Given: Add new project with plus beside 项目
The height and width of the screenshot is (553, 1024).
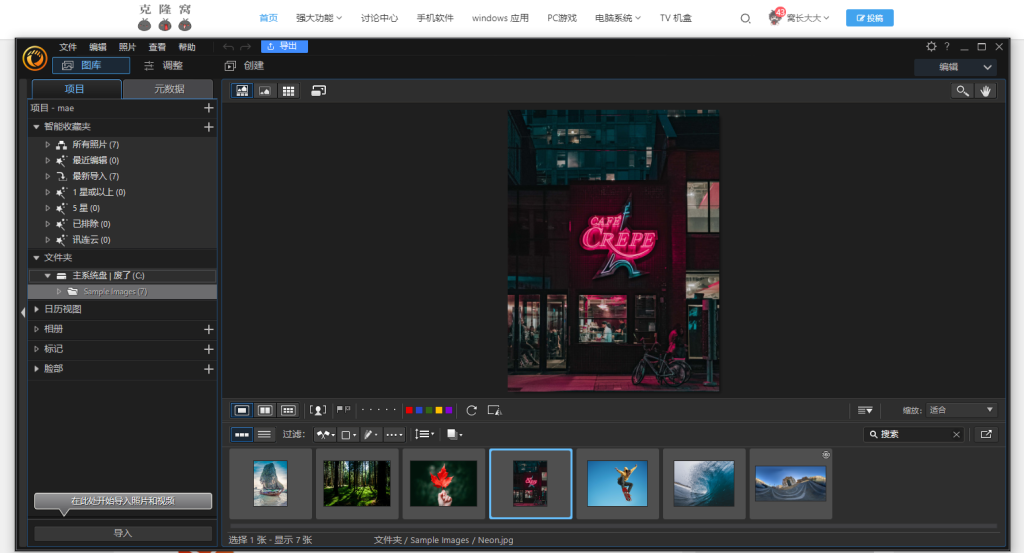Looking at the screenshot, I should pyautogui.click(x=209, y=108).
